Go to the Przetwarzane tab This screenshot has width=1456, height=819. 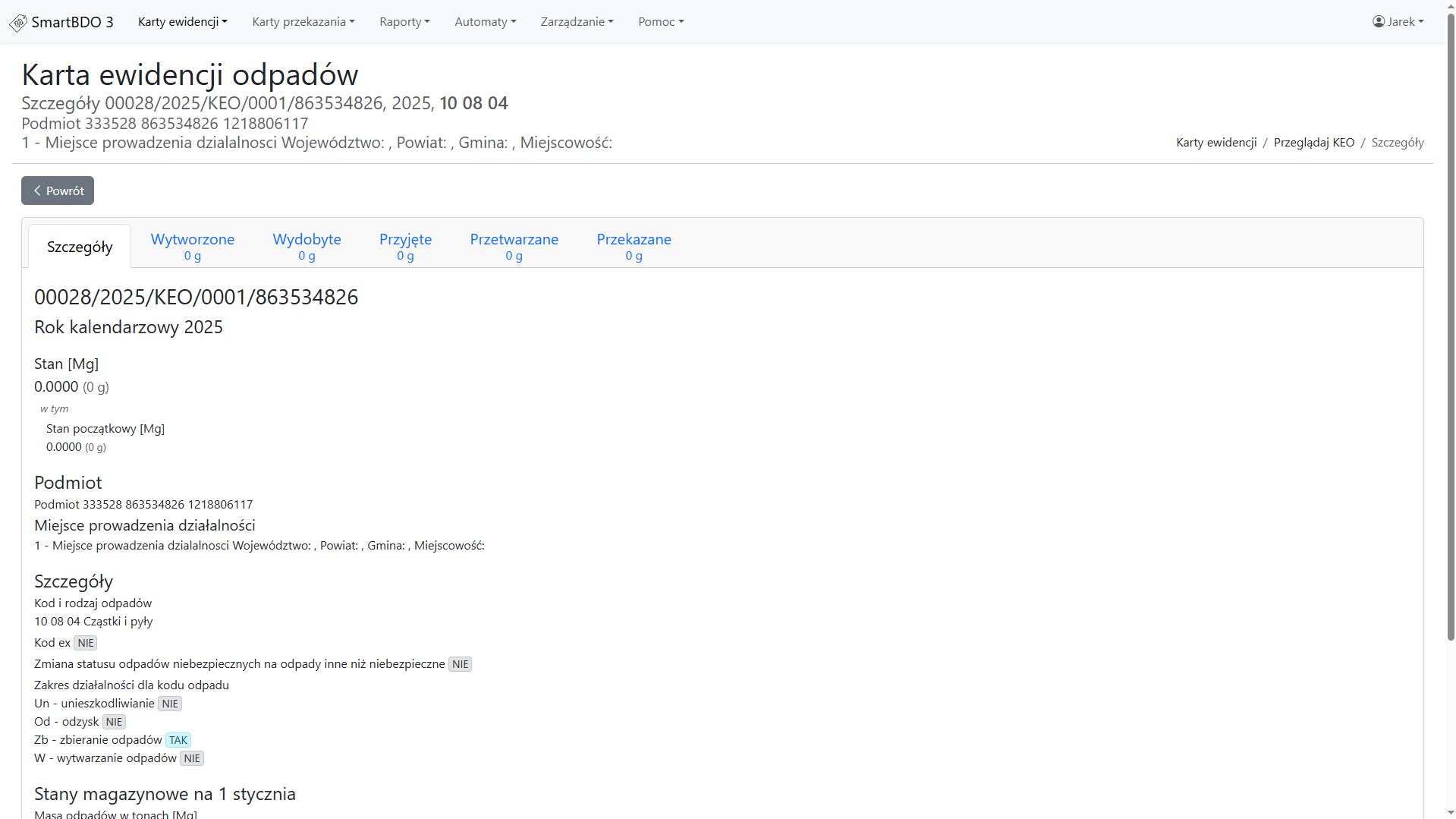pyautogui.click(x=514, y=246)
